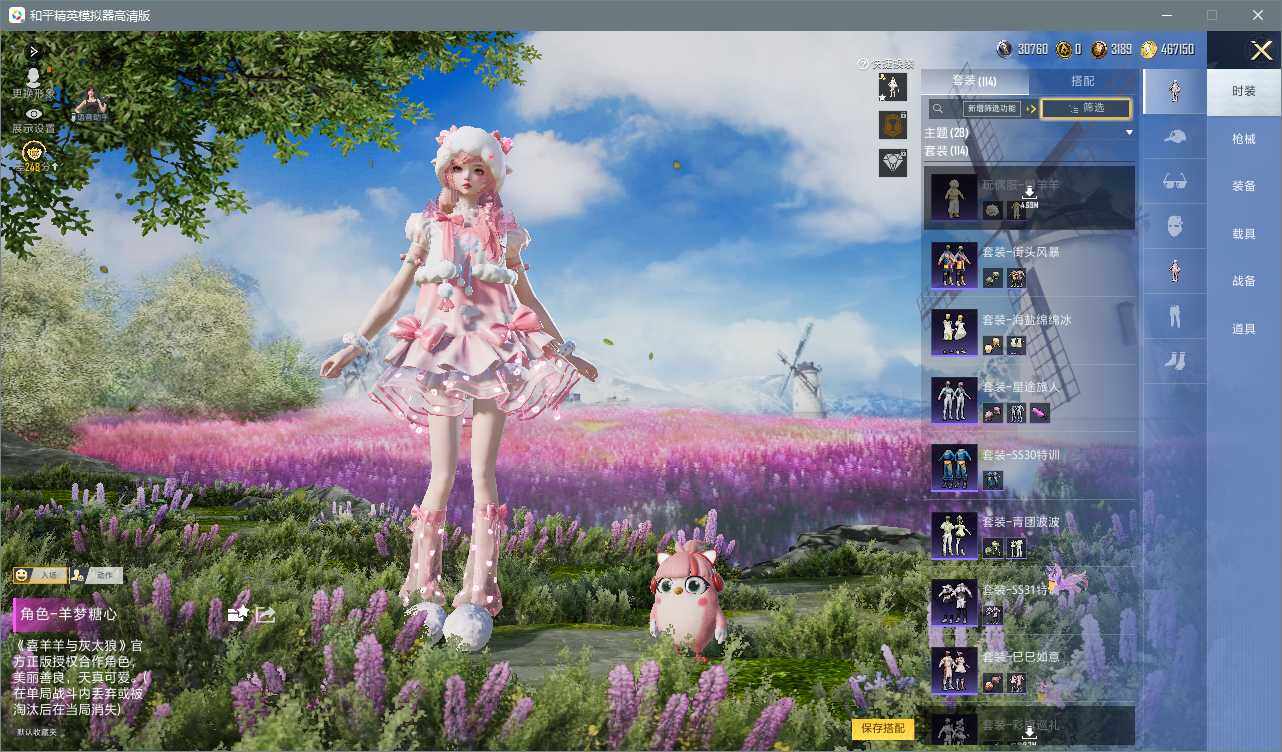Image resolution: width=1282 pixels, height=752 pixels.
Task: Select the 套装-青团波波 outfit
Action: pos(1028,534)
